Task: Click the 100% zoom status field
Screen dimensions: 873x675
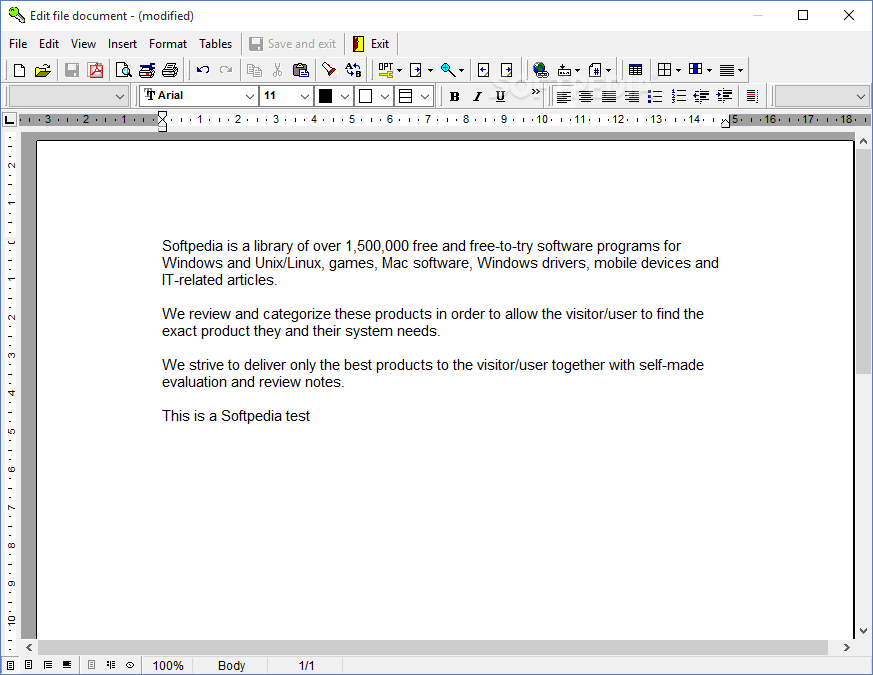Action: point(168,666)
